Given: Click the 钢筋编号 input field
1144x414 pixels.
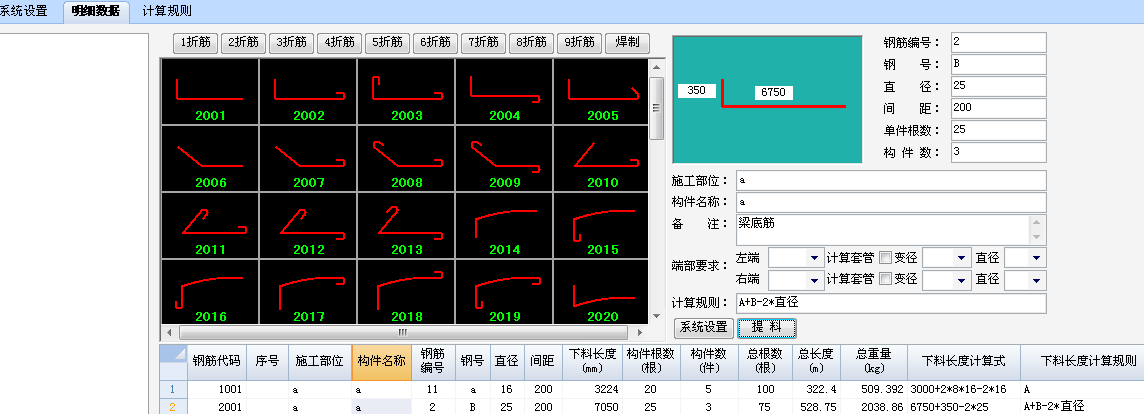Looking at the screenshot, I should (999, 42).
